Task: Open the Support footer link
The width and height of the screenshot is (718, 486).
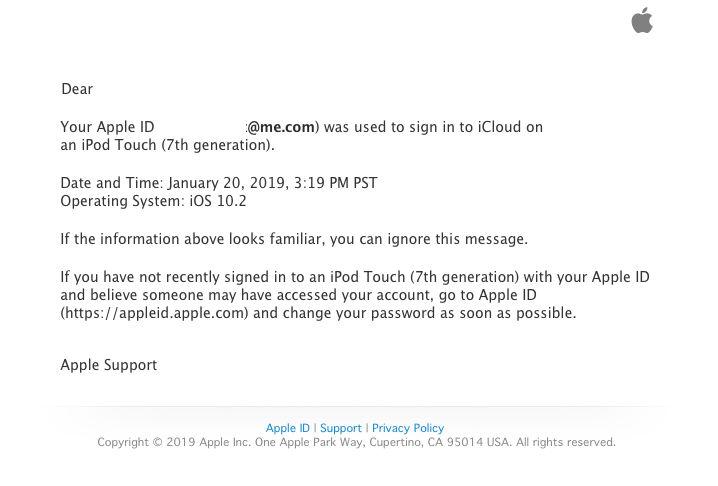Action: tap(341, 428)
